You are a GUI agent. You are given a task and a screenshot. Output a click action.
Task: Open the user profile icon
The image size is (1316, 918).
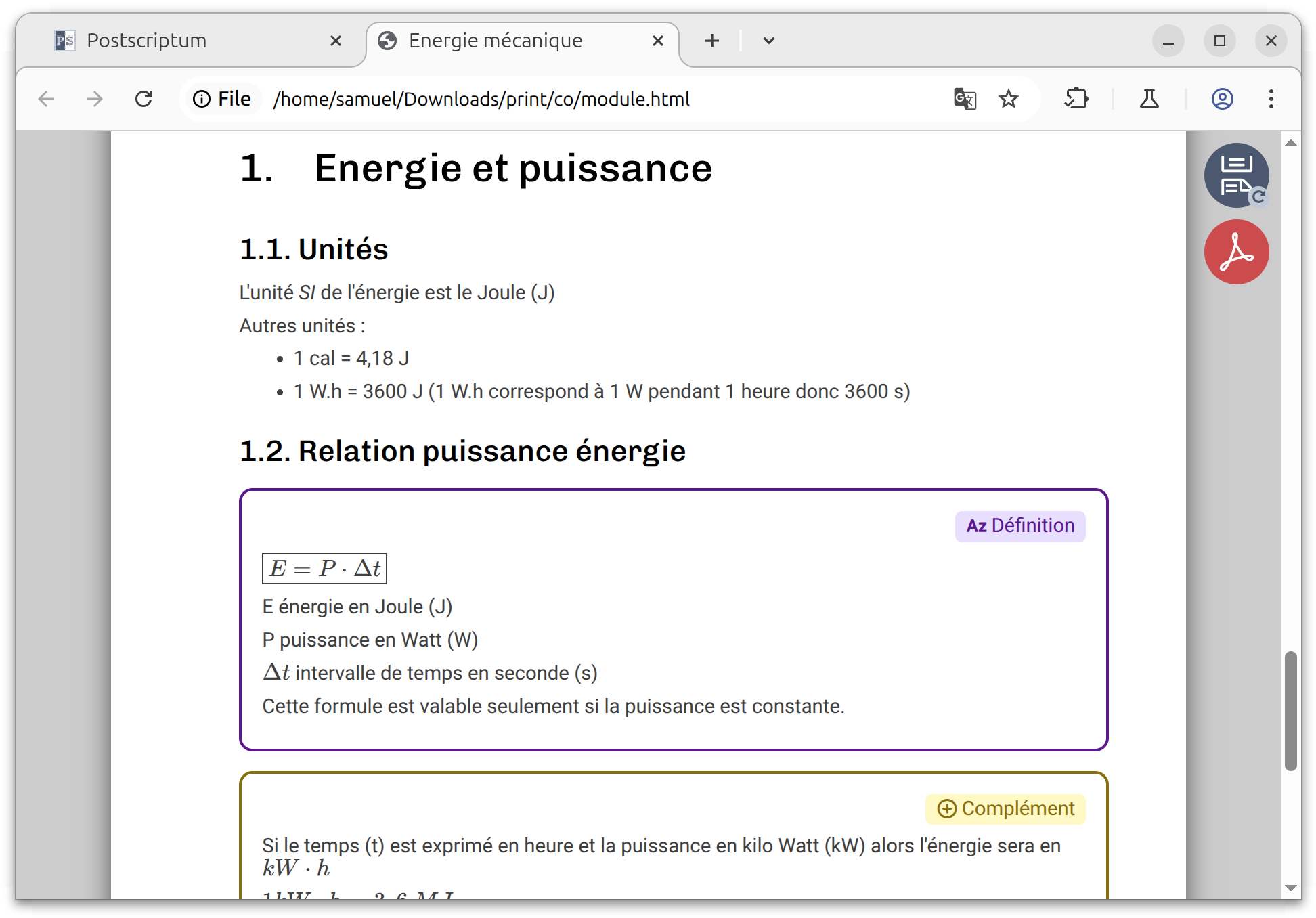[x=1222, y=99]
